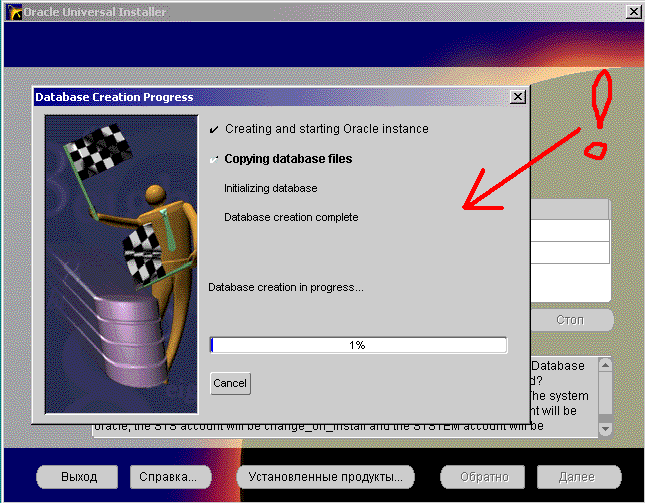Click scroll down arrow in description box
The width and height of the screenshot is (645, 503).
(x=605, y=429)
